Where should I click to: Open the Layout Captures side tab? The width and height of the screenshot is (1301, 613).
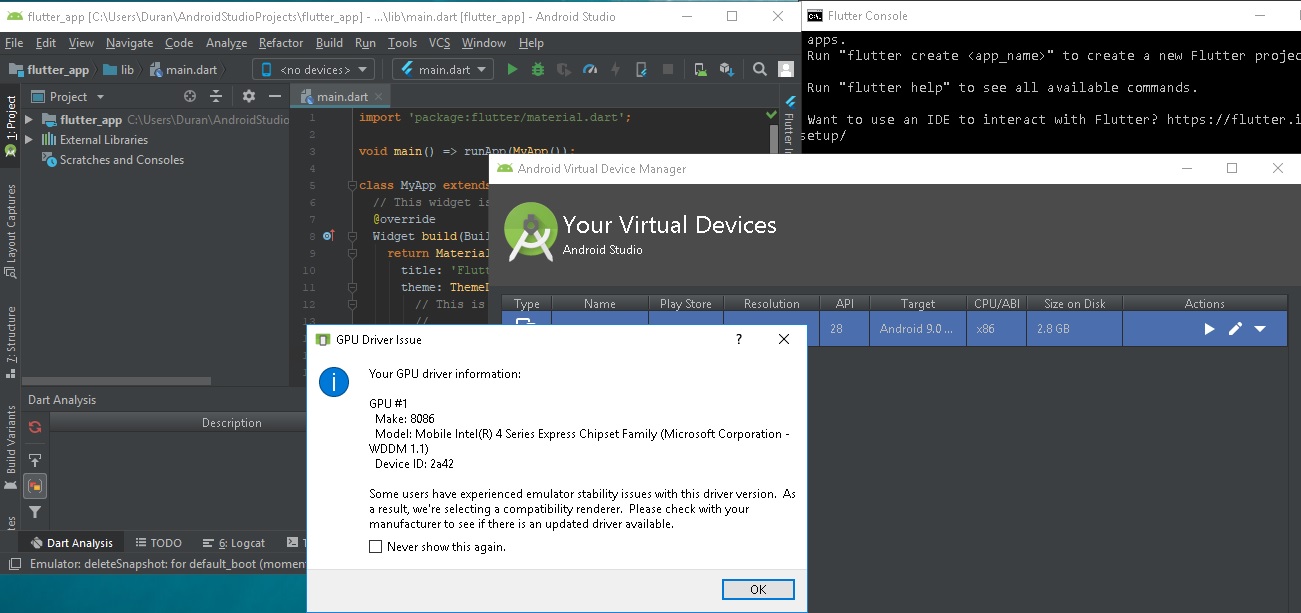click(x=10, y=230)
